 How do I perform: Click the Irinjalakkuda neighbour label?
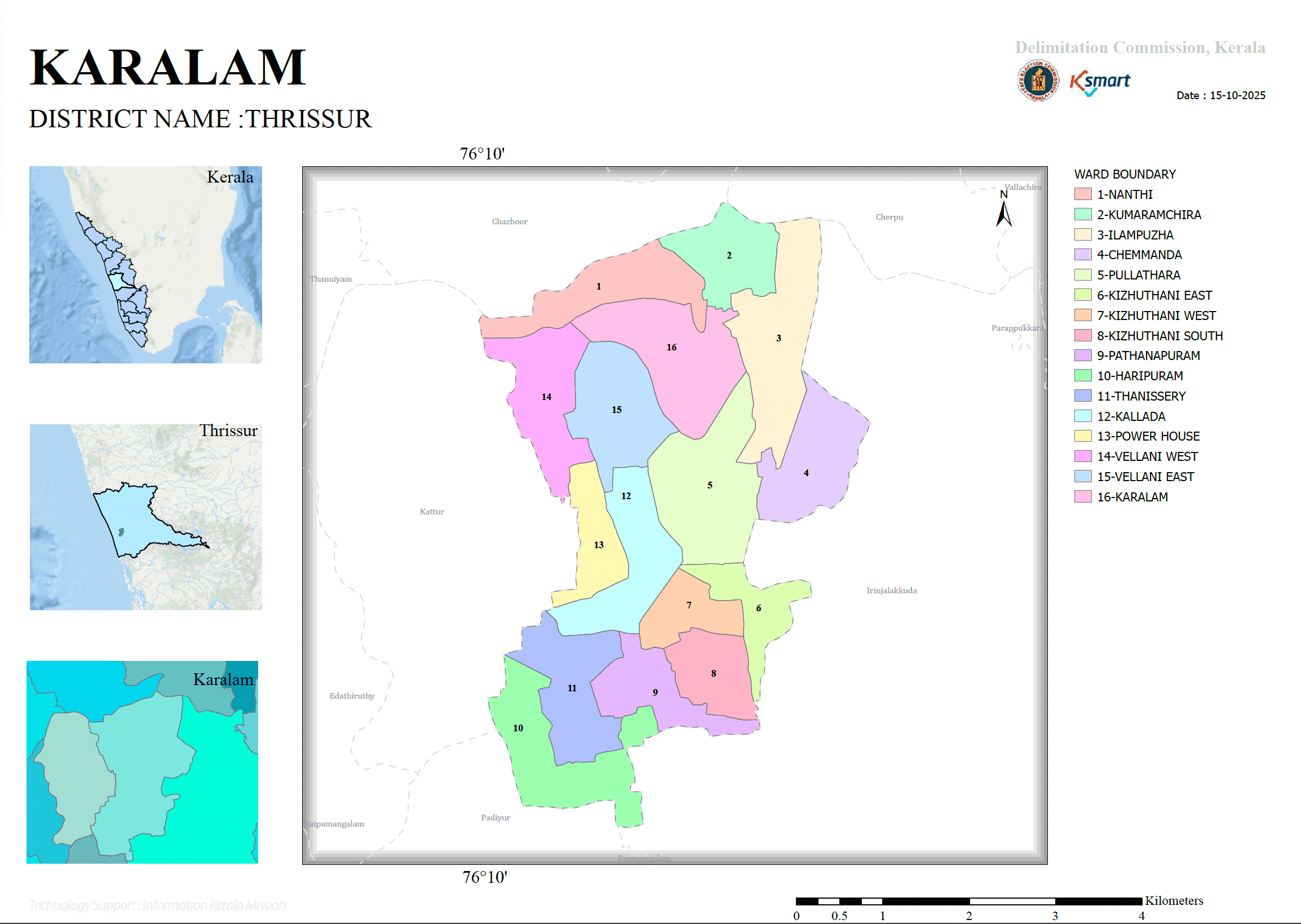[891, 590]
